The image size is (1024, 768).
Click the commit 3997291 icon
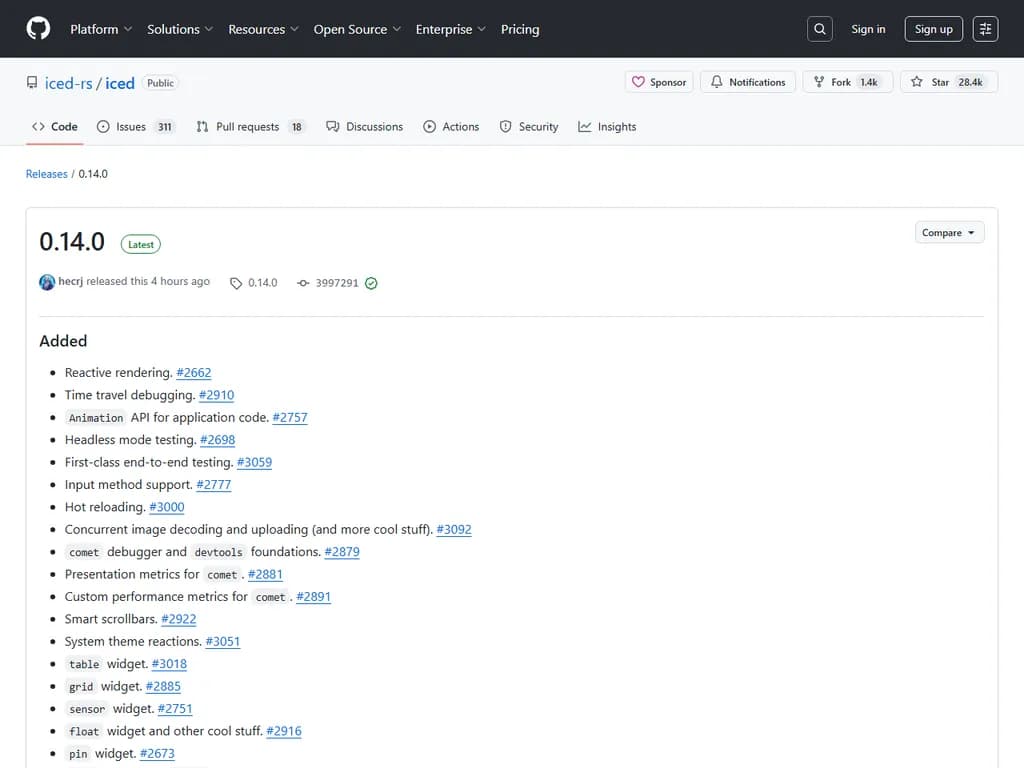click(x=303, y=283)
